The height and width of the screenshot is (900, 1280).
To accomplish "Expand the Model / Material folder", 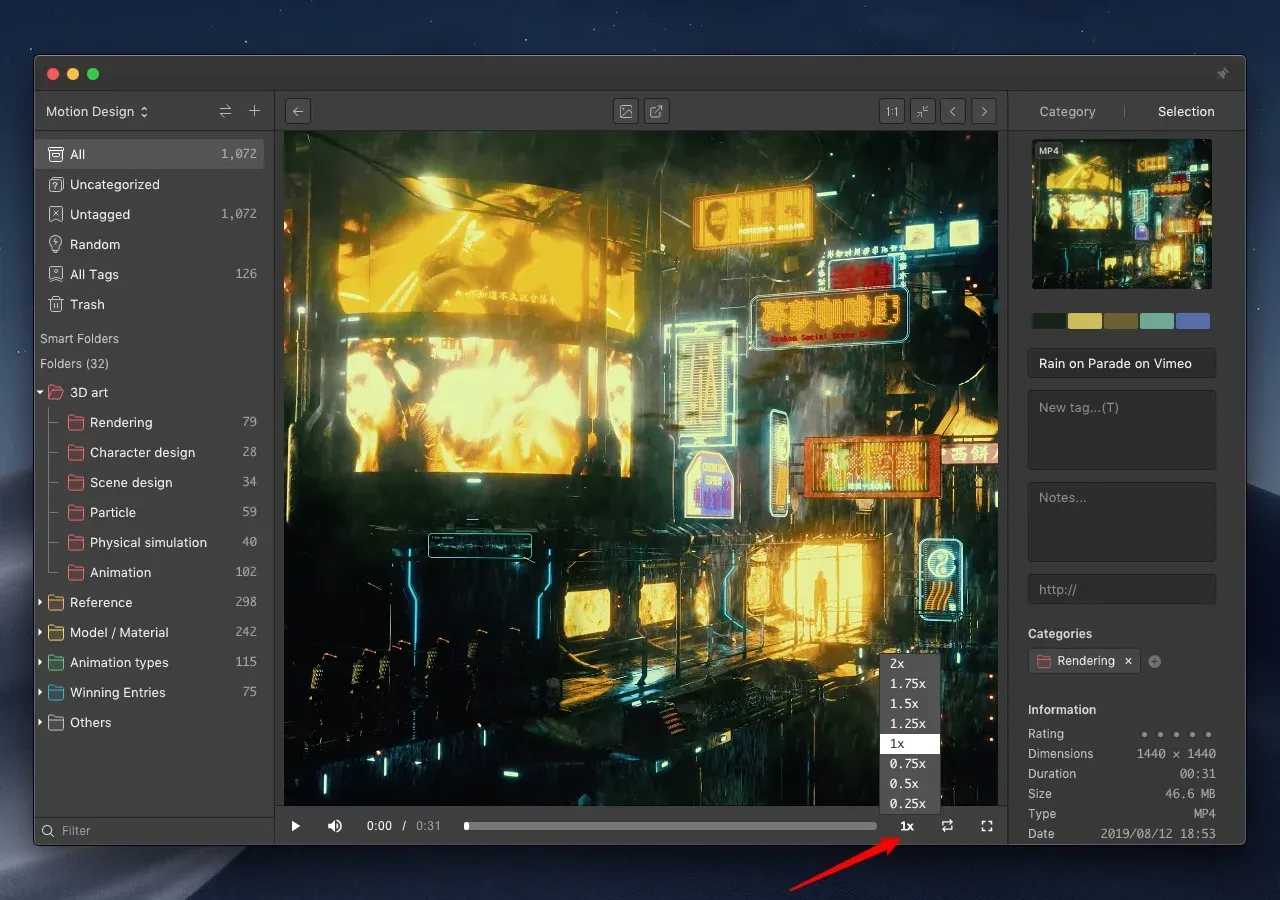I will tap(41, 632).
